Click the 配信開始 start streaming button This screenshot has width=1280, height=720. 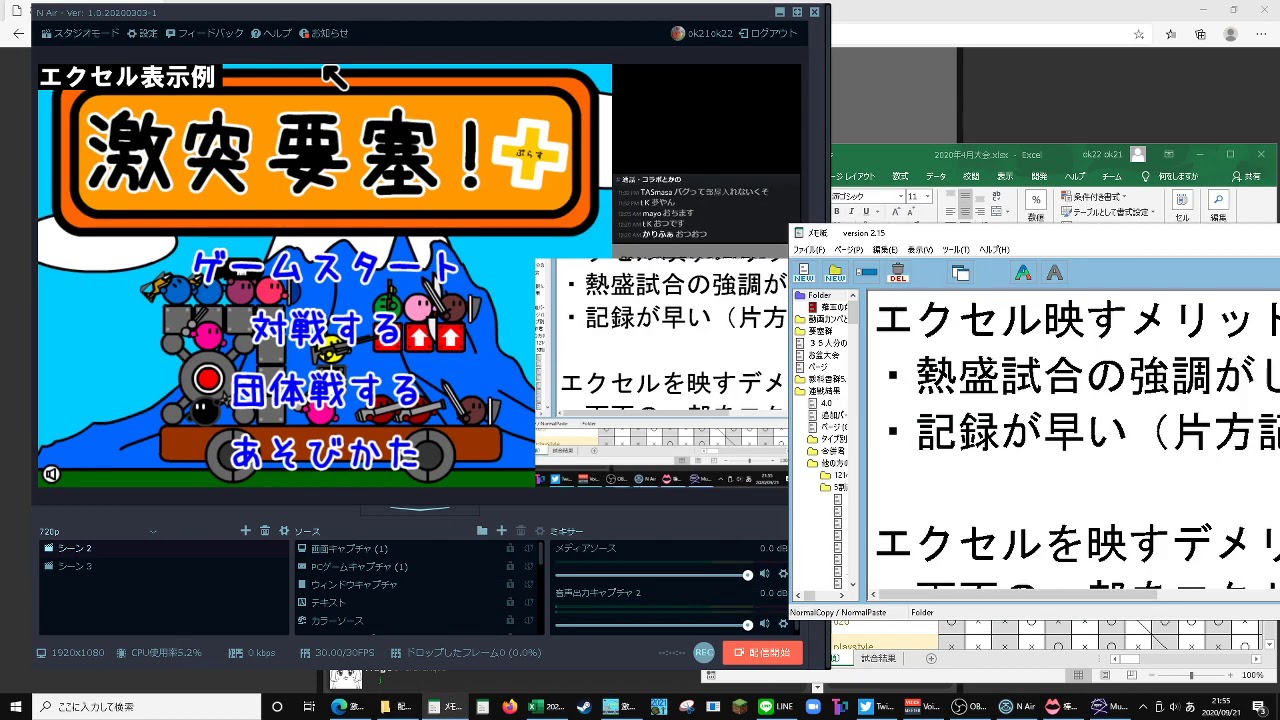coord(762,652)
